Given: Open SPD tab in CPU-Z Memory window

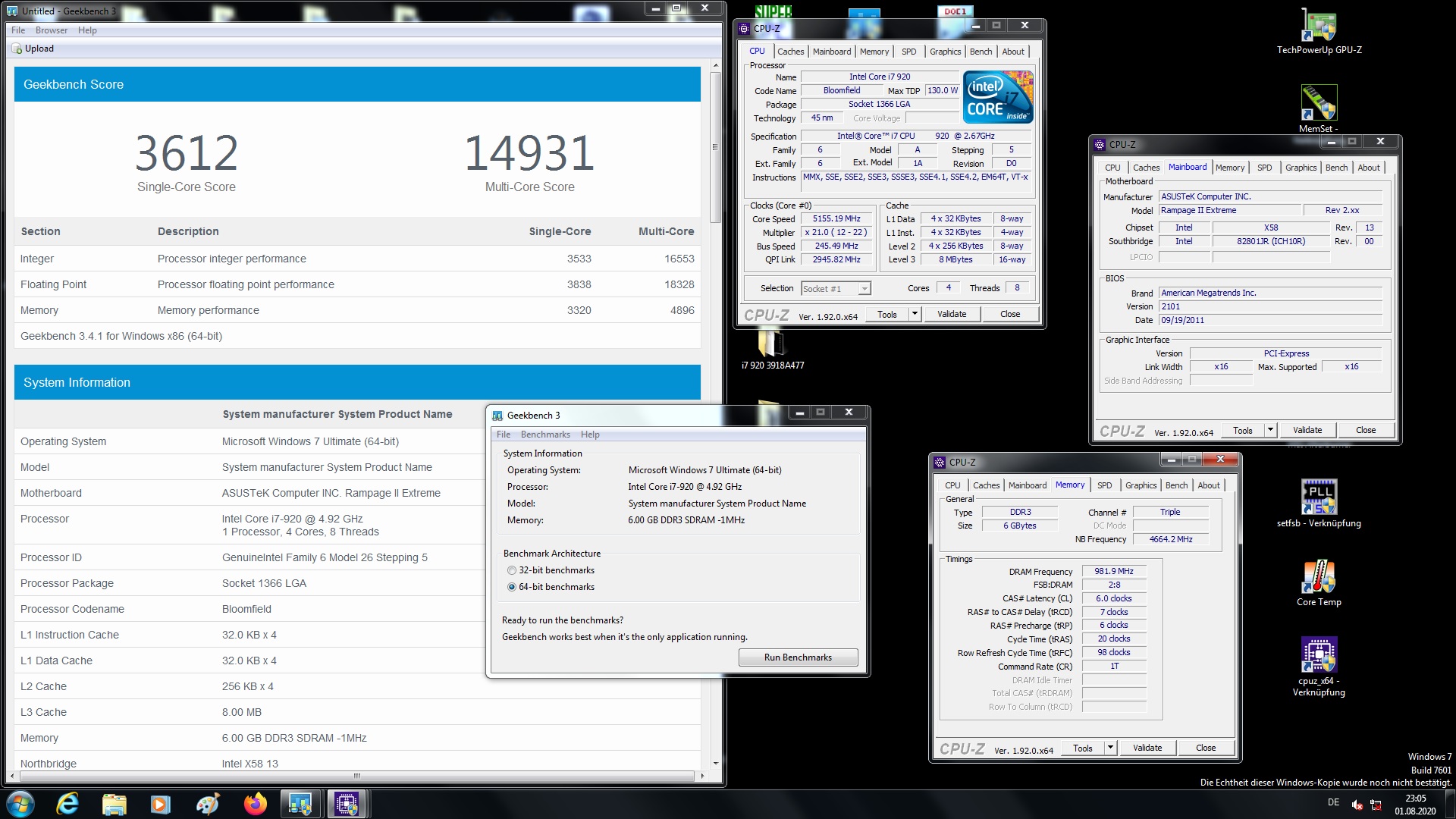Looking at the screenshot, I should click(1104, 485).
